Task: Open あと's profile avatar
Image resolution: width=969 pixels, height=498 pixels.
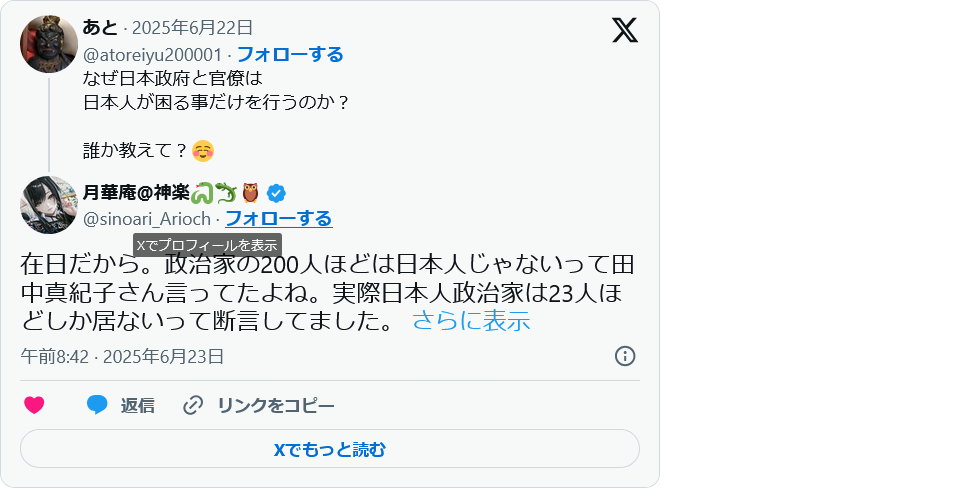Action: coord(49,44)
